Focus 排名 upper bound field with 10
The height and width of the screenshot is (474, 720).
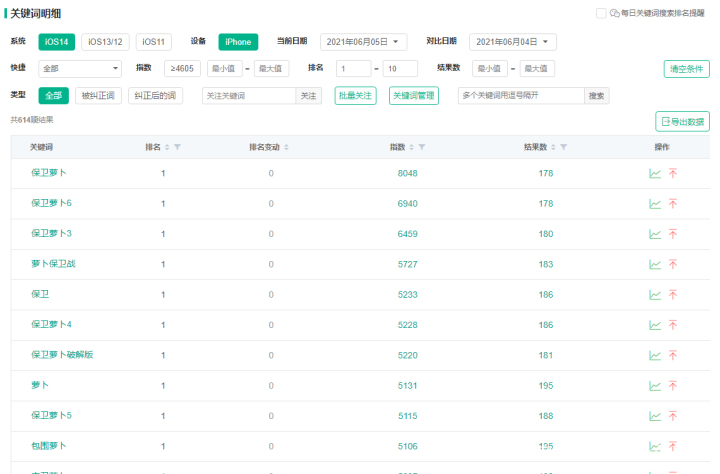(x=400, y=68)
